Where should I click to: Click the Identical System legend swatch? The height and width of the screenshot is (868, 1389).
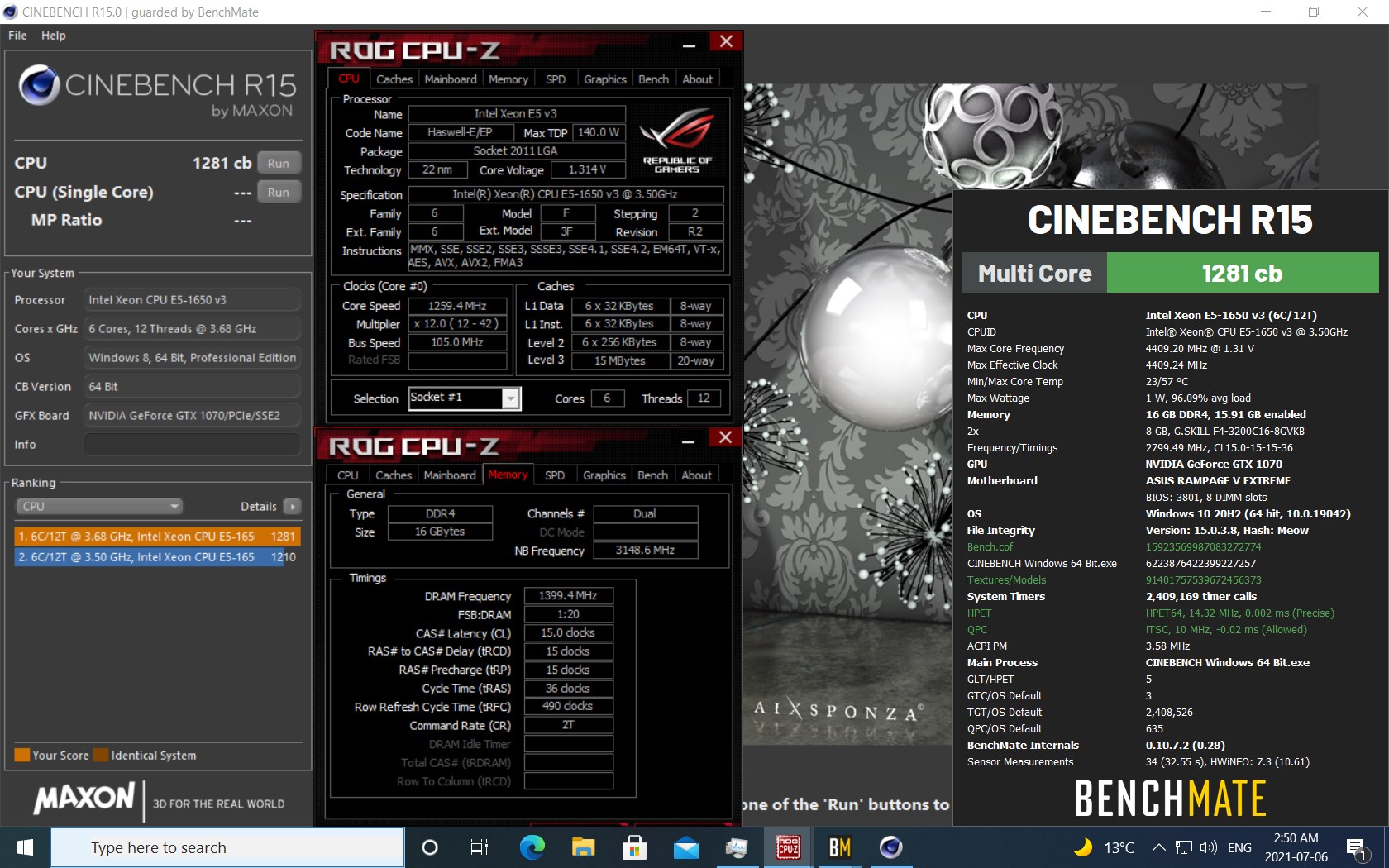tap(101, 755)
